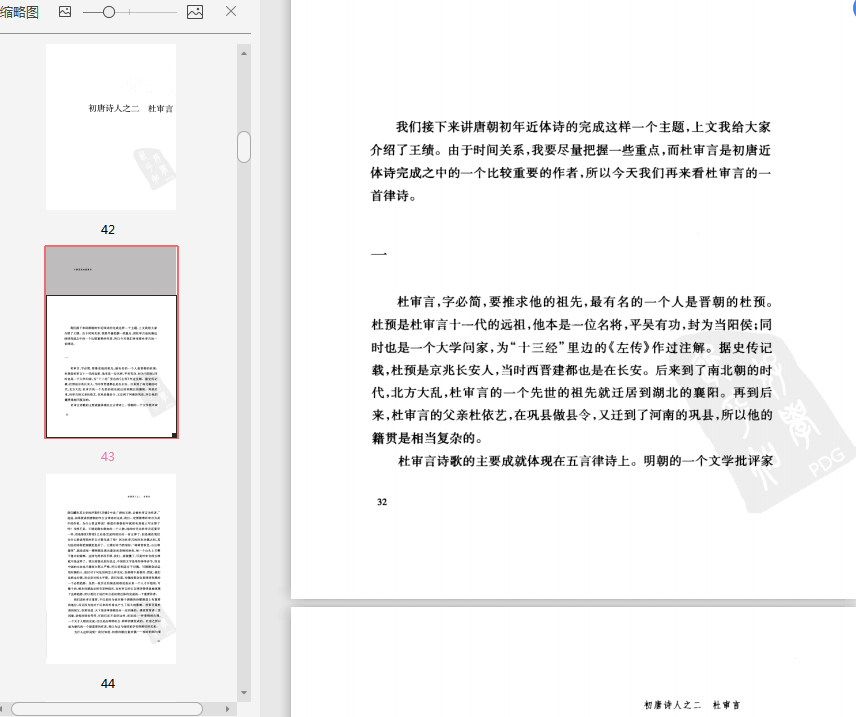Click thumbnail panel scroll up arrow
The width and height of the screenshot is (856, 717).
pyautogui.click(x=244, y=54)
